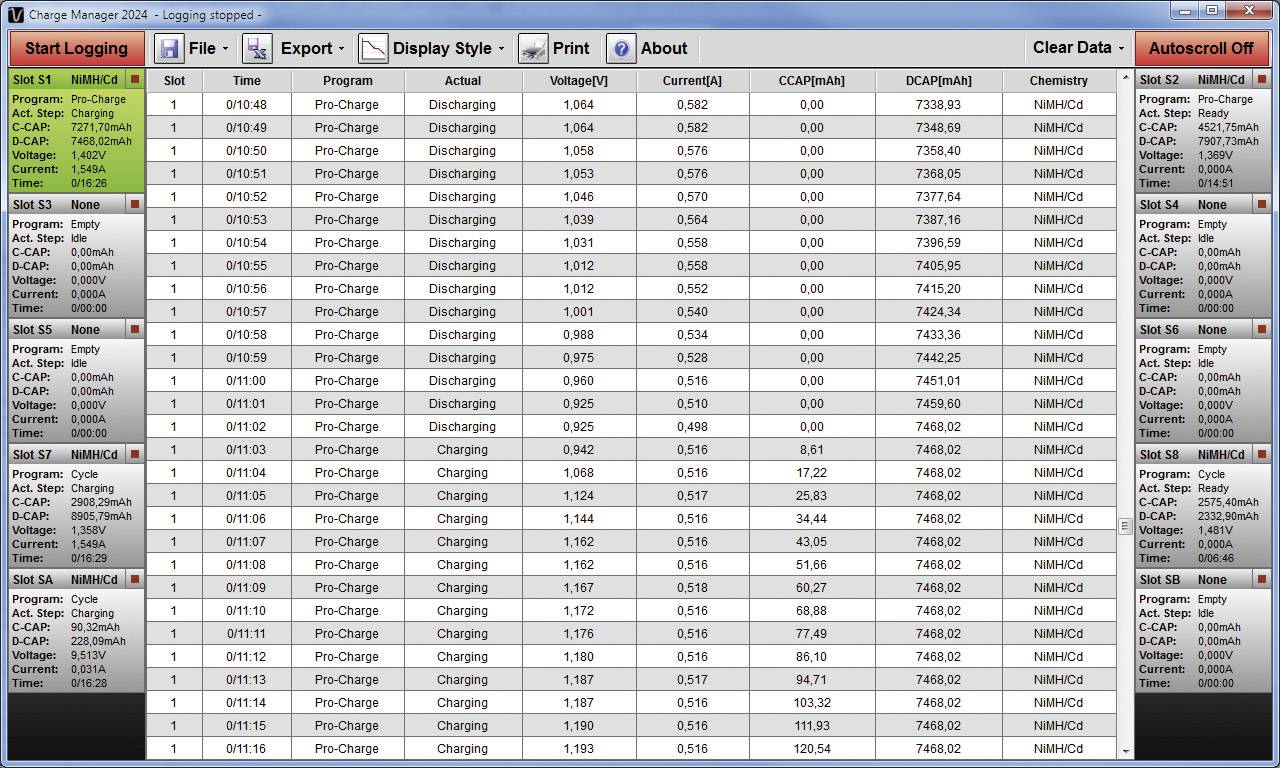Click the Print printer icon

pos(533,48)
